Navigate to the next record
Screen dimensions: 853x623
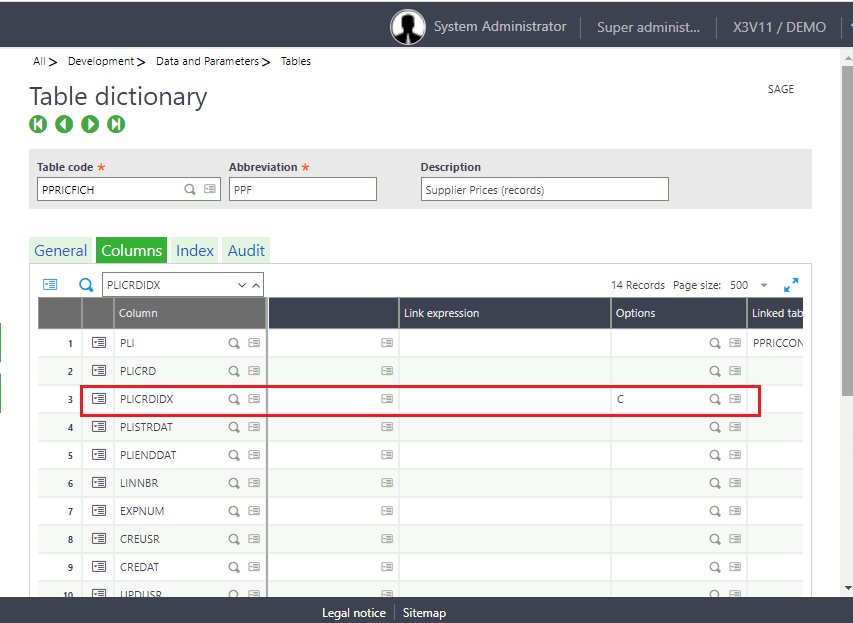click(x=90, y=124)
